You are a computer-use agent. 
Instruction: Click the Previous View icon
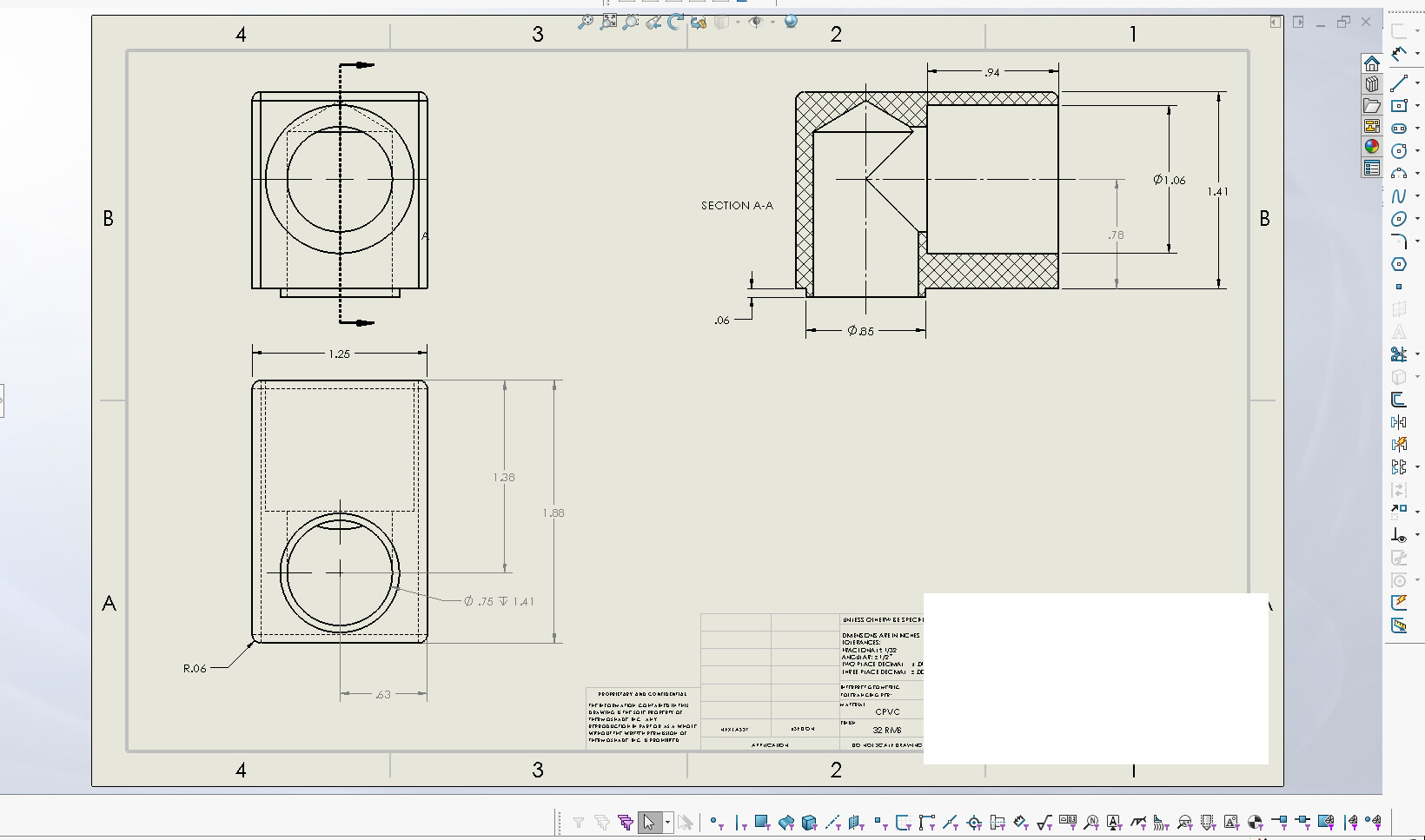pyautogui.click(x=653, y=22)
